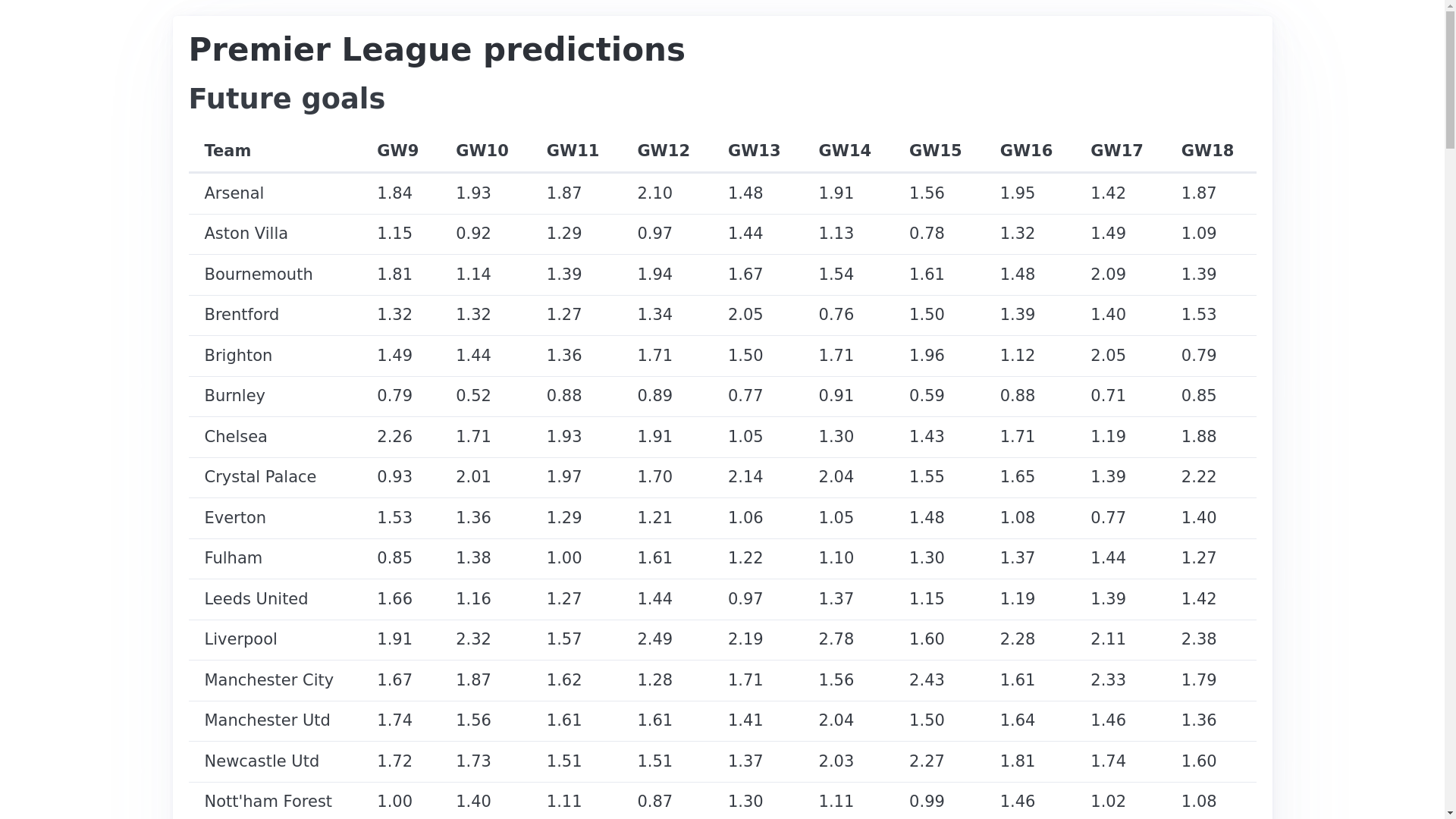Click the Nott'ham Forest row label

(268, 802)
